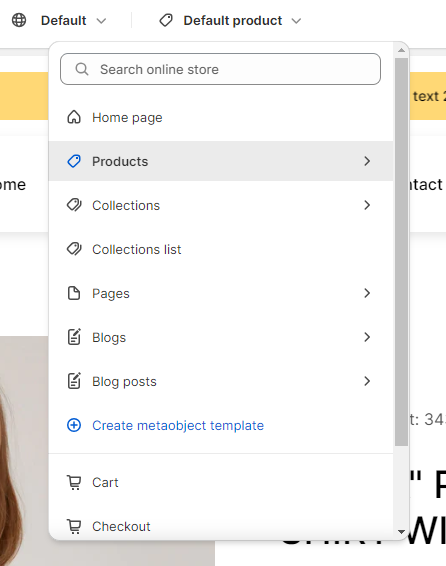Screen dimensions: 446x566
Task: Select Collections list template
Action: 220,249
